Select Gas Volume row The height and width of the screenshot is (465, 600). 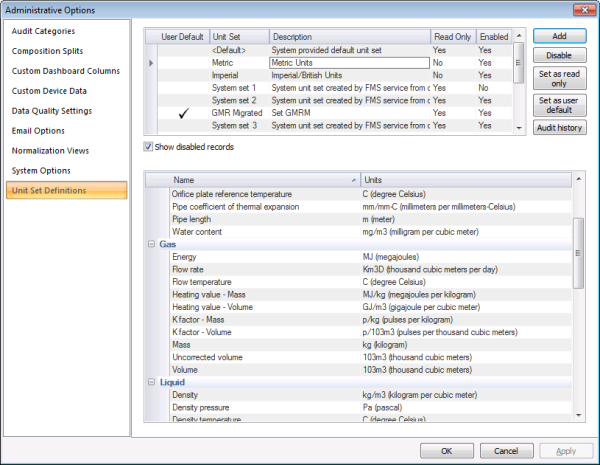[370, 370]
